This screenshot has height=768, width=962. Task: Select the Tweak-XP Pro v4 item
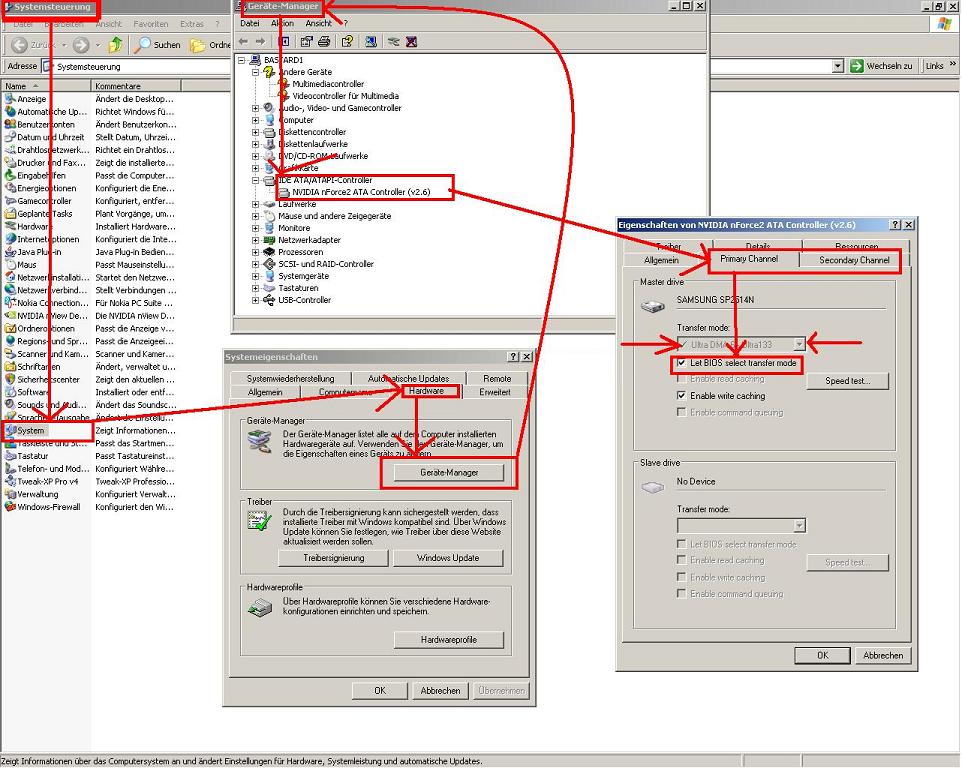(x=41, y=482)
